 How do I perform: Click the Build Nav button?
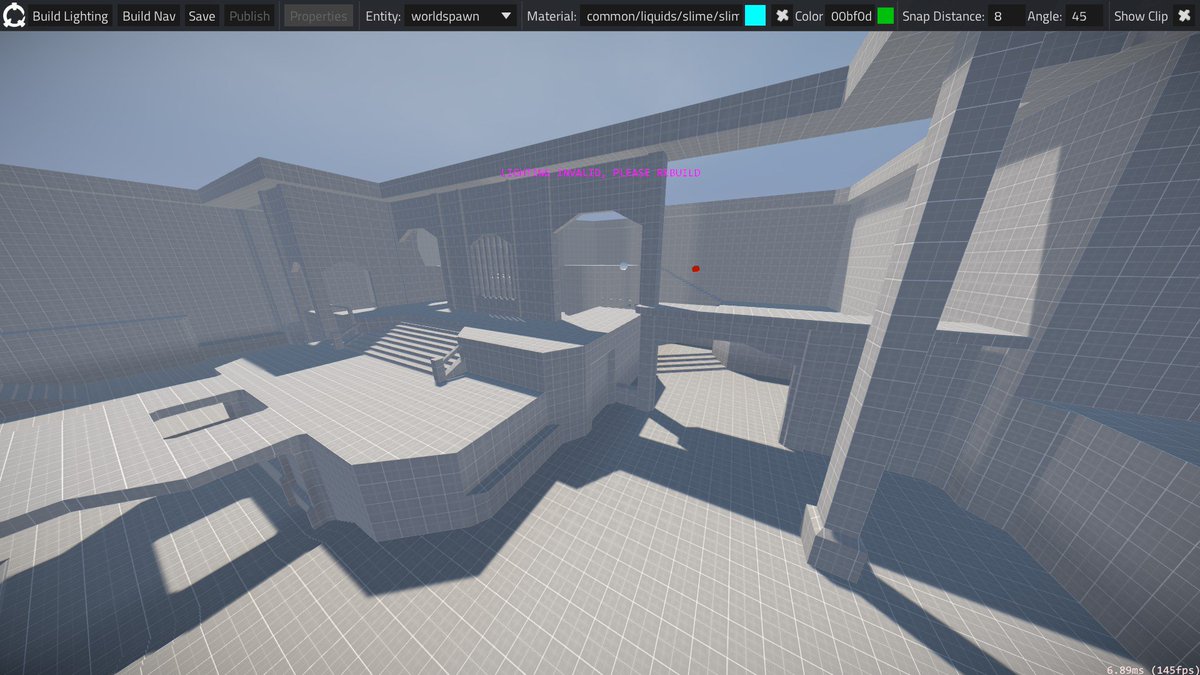click(149, 16)
